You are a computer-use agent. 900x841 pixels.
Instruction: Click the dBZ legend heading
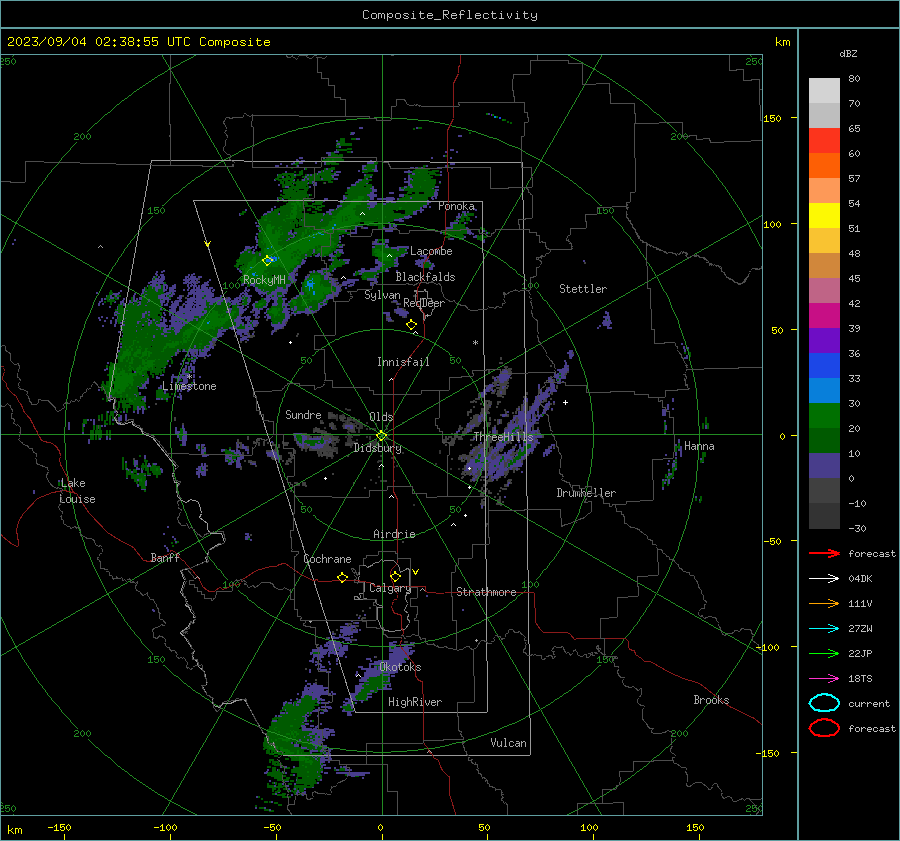point(848,53)
